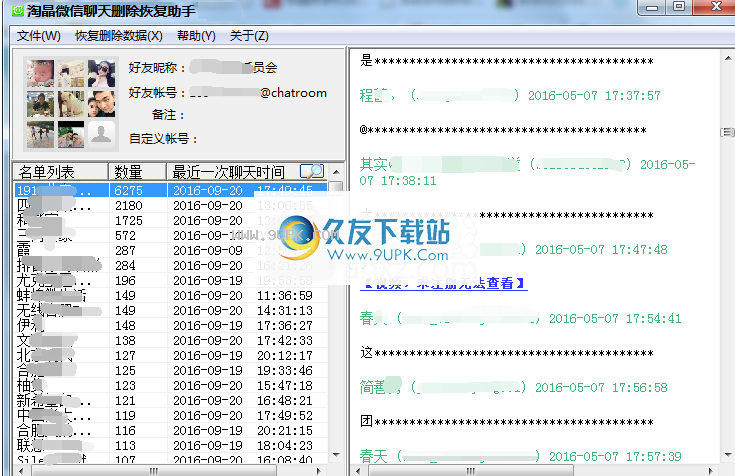Screen dimensions: 735x476
Task: Click the chat panel right scroll arrow
Action: (711, 471)
